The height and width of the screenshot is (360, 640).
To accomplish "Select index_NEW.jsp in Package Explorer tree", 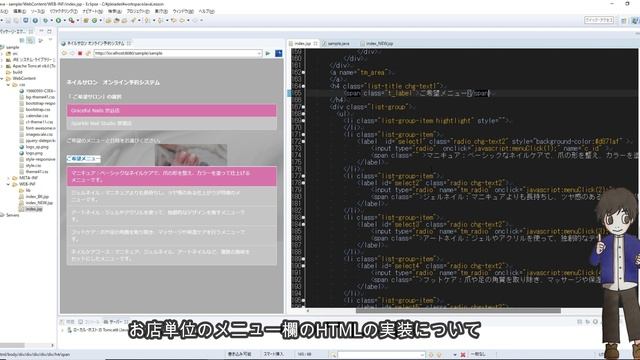I will coord(39,203).
